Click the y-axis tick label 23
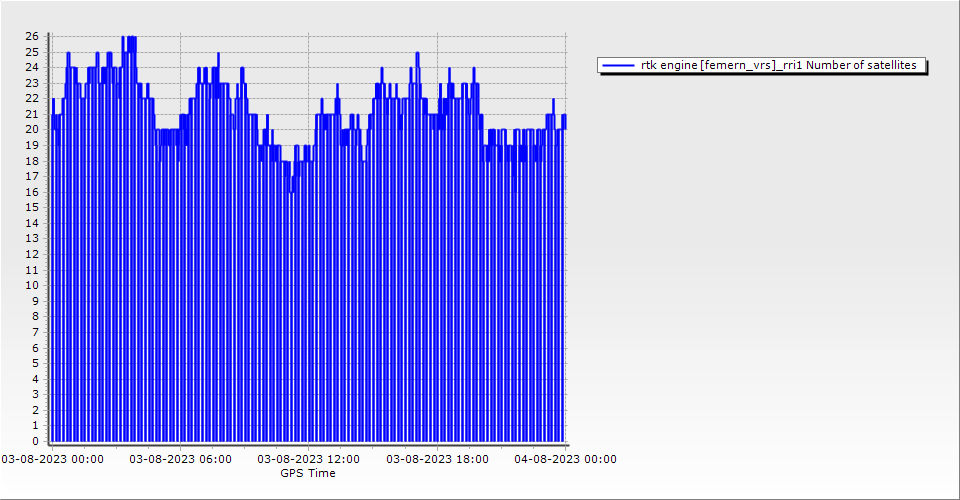This screenshot has width=960, height=500. click(32, 83)
